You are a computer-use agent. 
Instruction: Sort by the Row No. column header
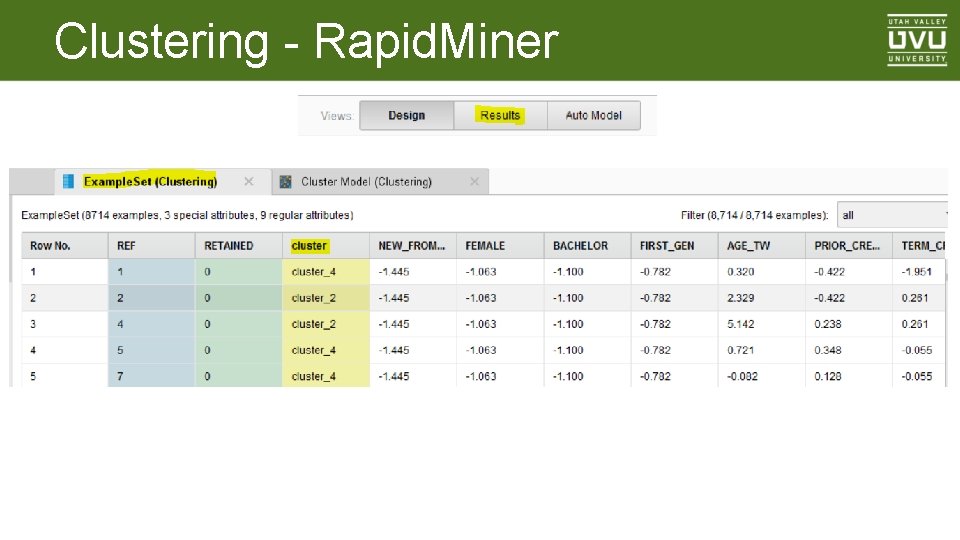click(65, 246)
